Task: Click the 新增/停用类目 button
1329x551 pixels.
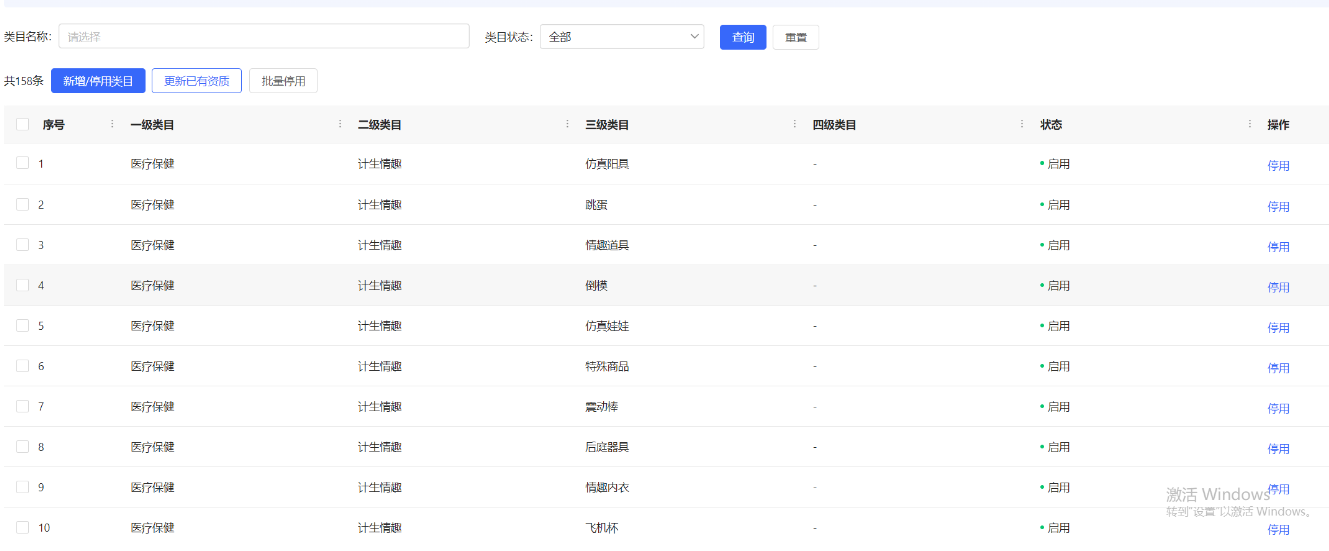Action: [x=98, y=81]
